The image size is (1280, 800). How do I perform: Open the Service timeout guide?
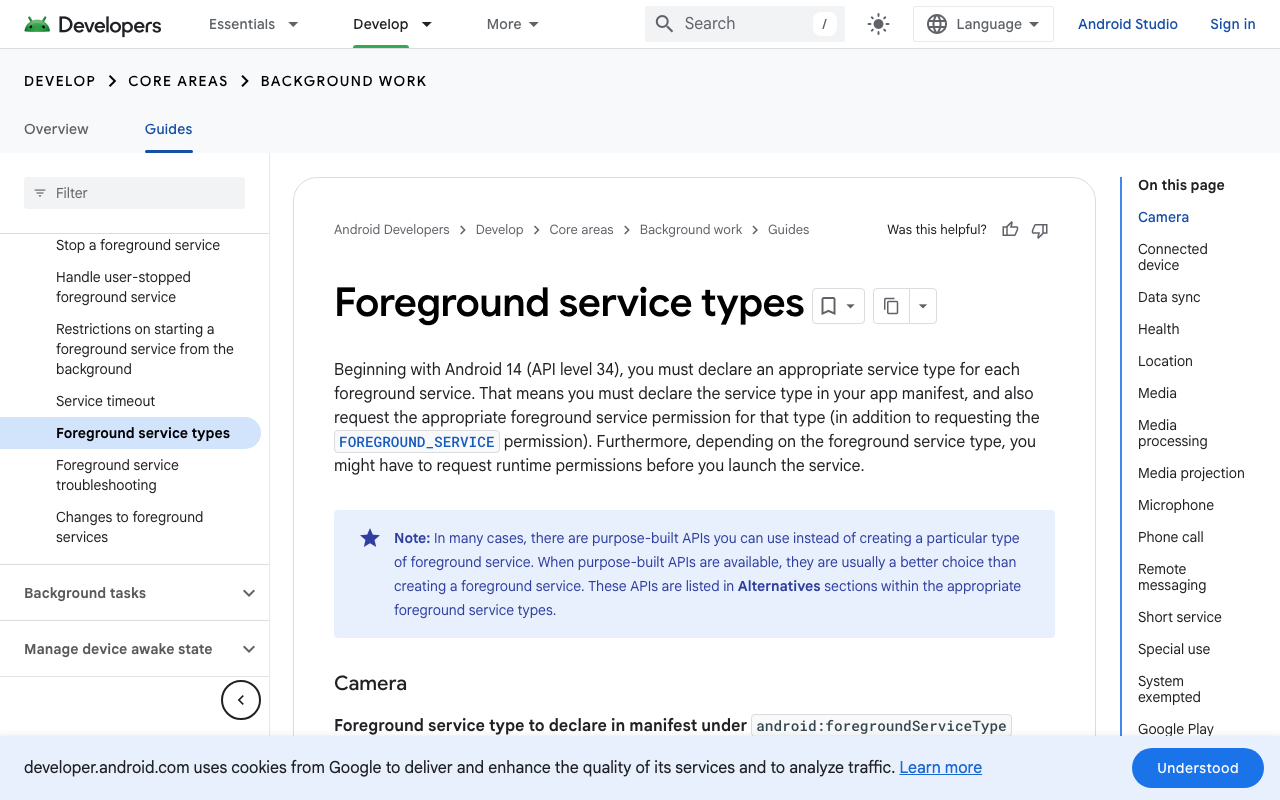tap(105, 401)
